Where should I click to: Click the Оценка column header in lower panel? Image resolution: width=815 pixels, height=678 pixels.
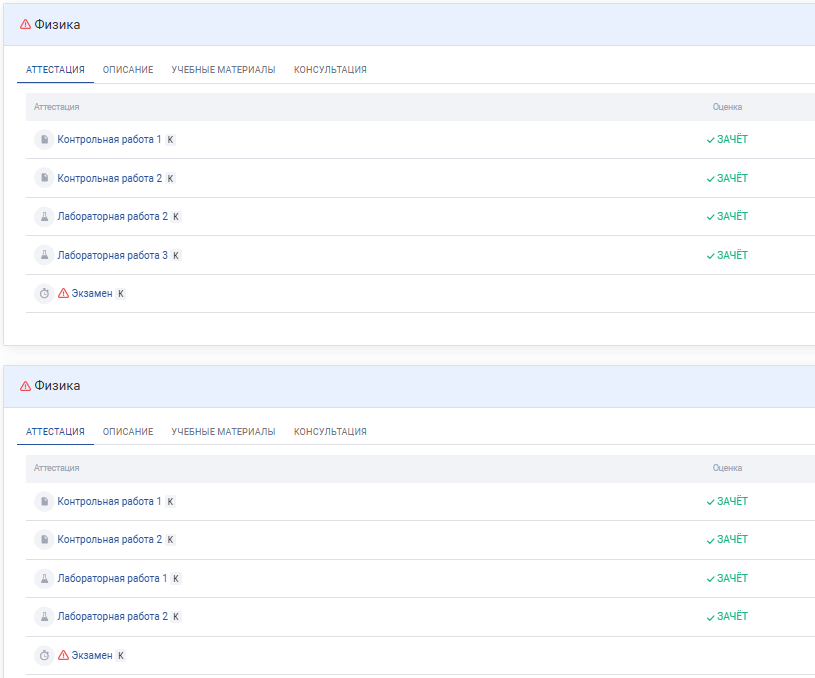727,468
